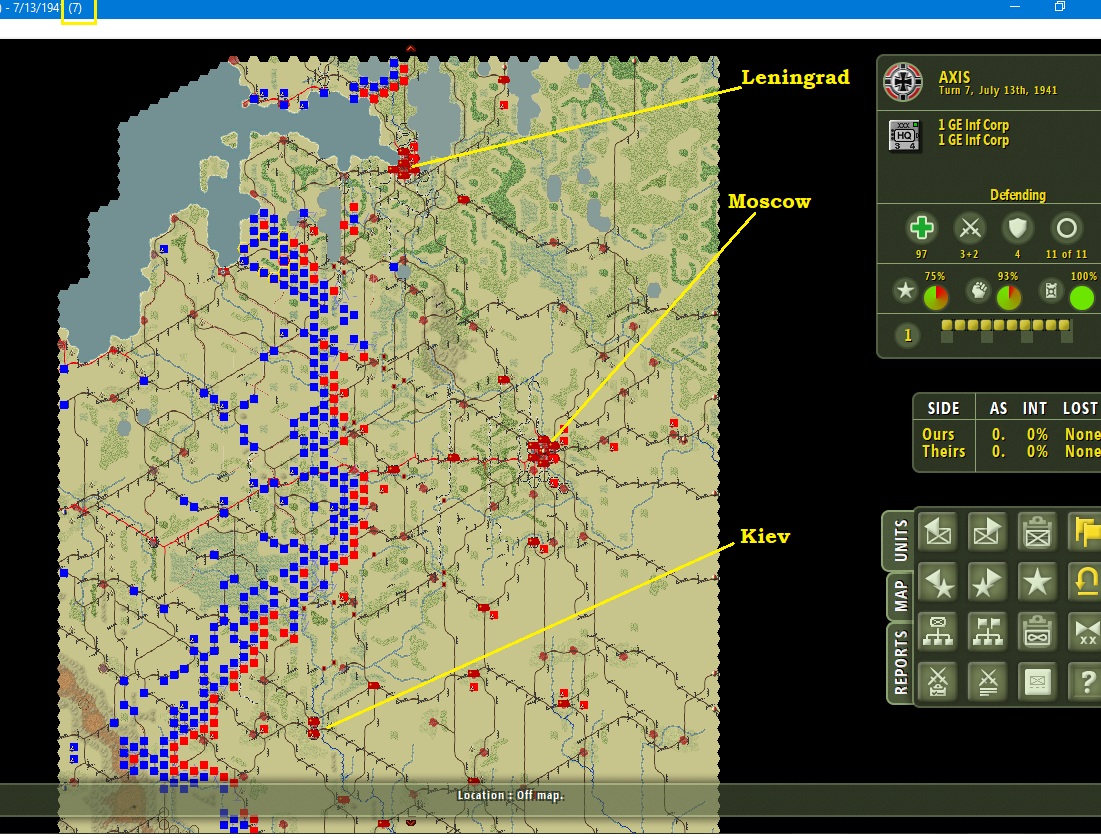Click the next unit icon

(987, 532)
